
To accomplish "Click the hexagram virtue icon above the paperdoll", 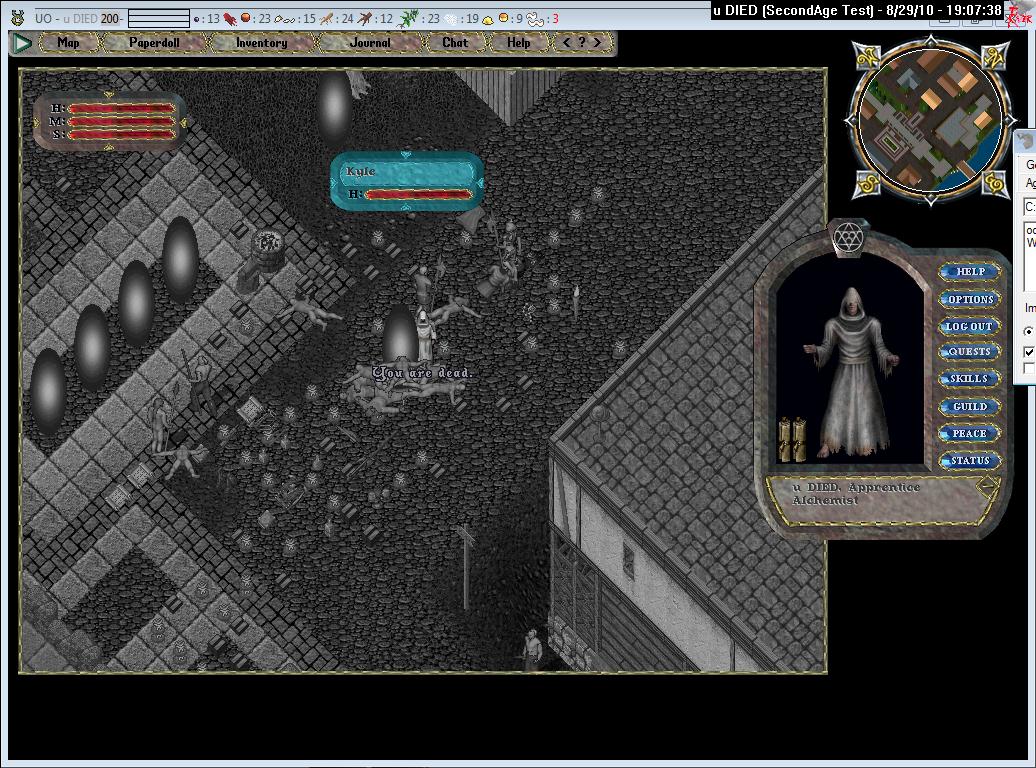I will coord(848,238).
